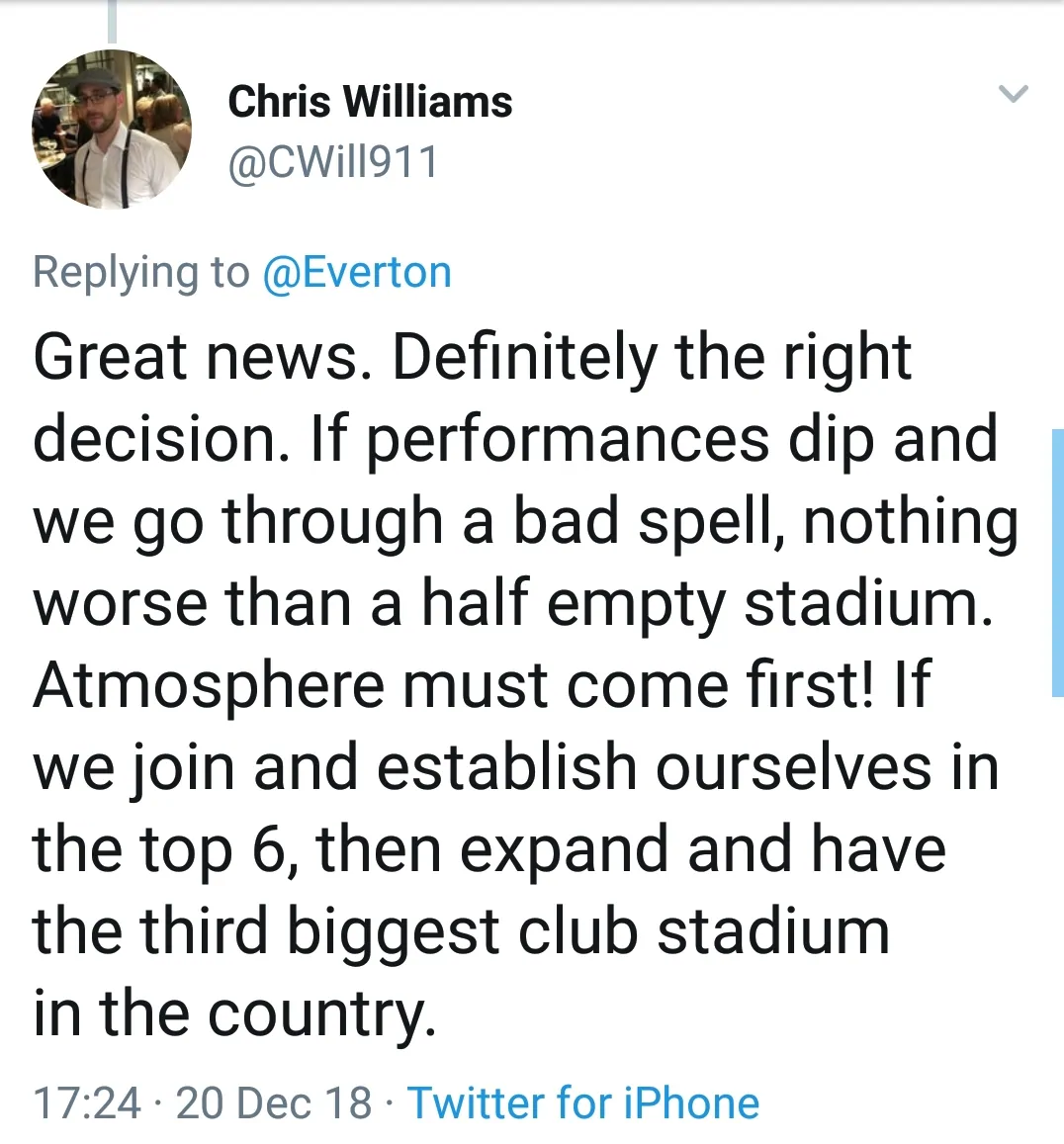
Task: Open the @Everton mention link
Action: tap(356, 272)
